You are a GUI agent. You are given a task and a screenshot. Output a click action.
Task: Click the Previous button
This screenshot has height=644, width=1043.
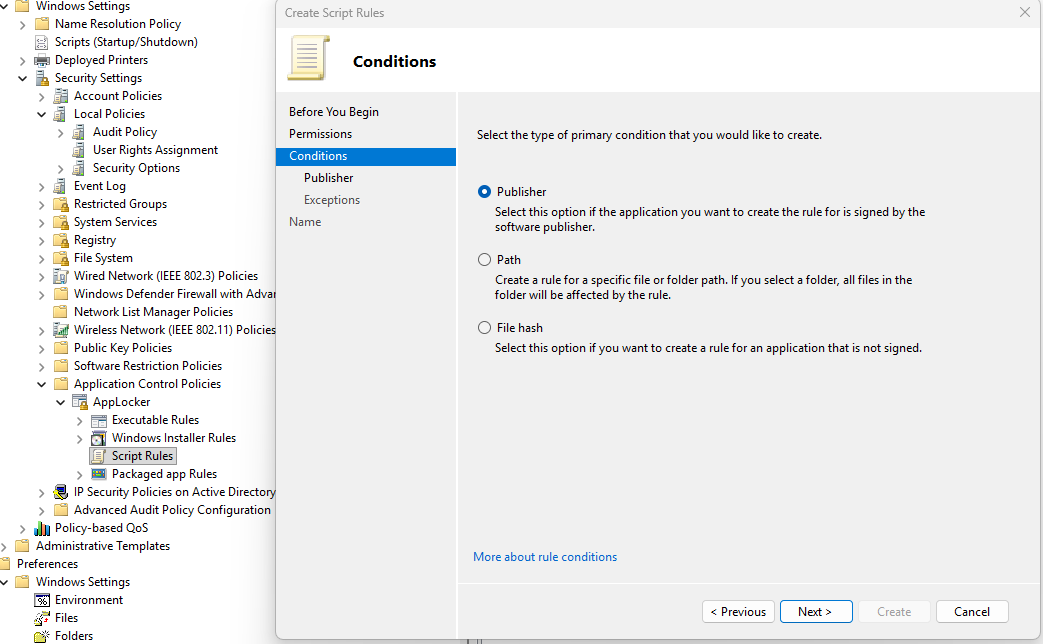click(738, 611)
